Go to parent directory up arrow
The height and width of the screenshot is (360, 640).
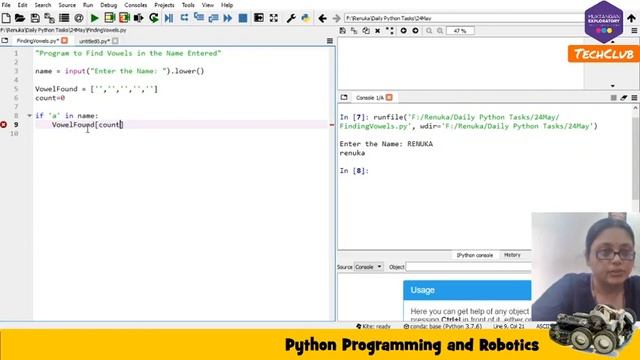pyautogui.click(x=631, y=18)
